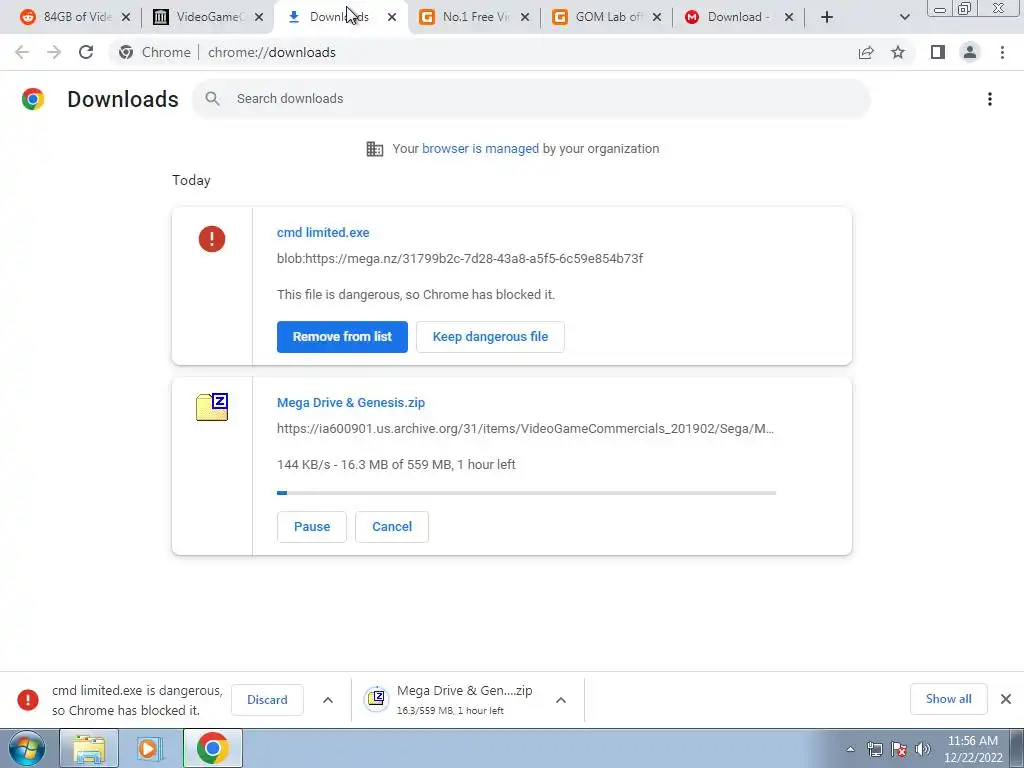Click network status tray icon
Screen dimensions: 1024x768
coord(874,749)
